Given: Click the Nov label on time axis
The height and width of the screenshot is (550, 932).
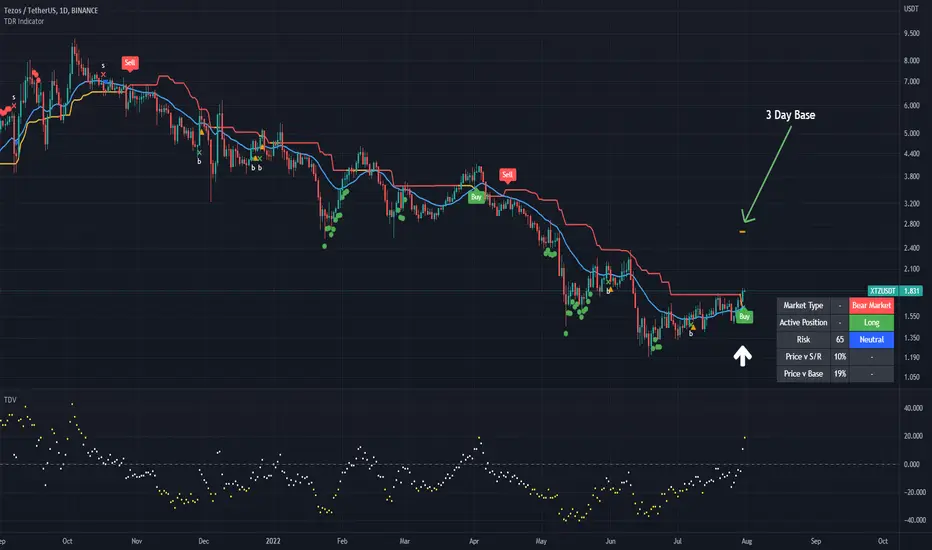Looking at the screenshot, I should click(x=137, y=541).
